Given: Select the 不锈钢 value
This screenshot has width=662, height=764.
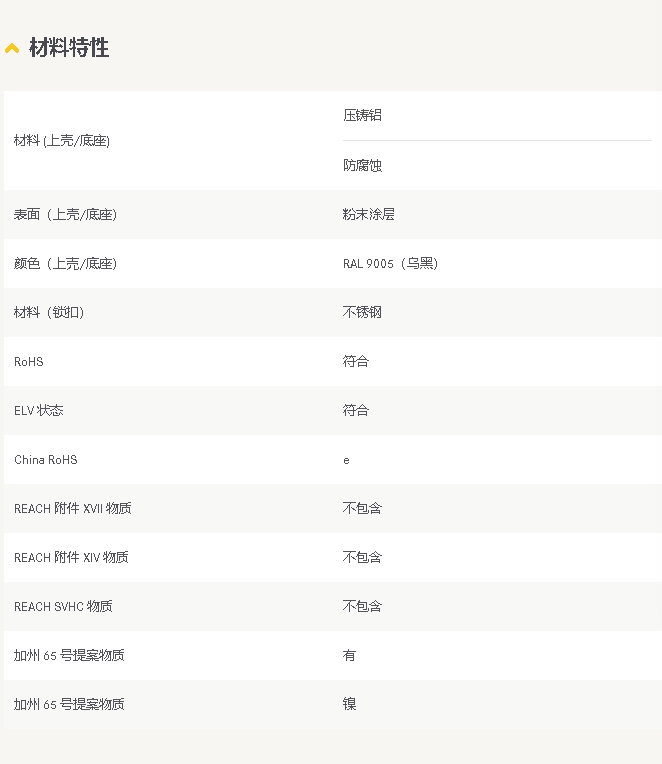Looking at the screenshot, I should coord(362,312).
